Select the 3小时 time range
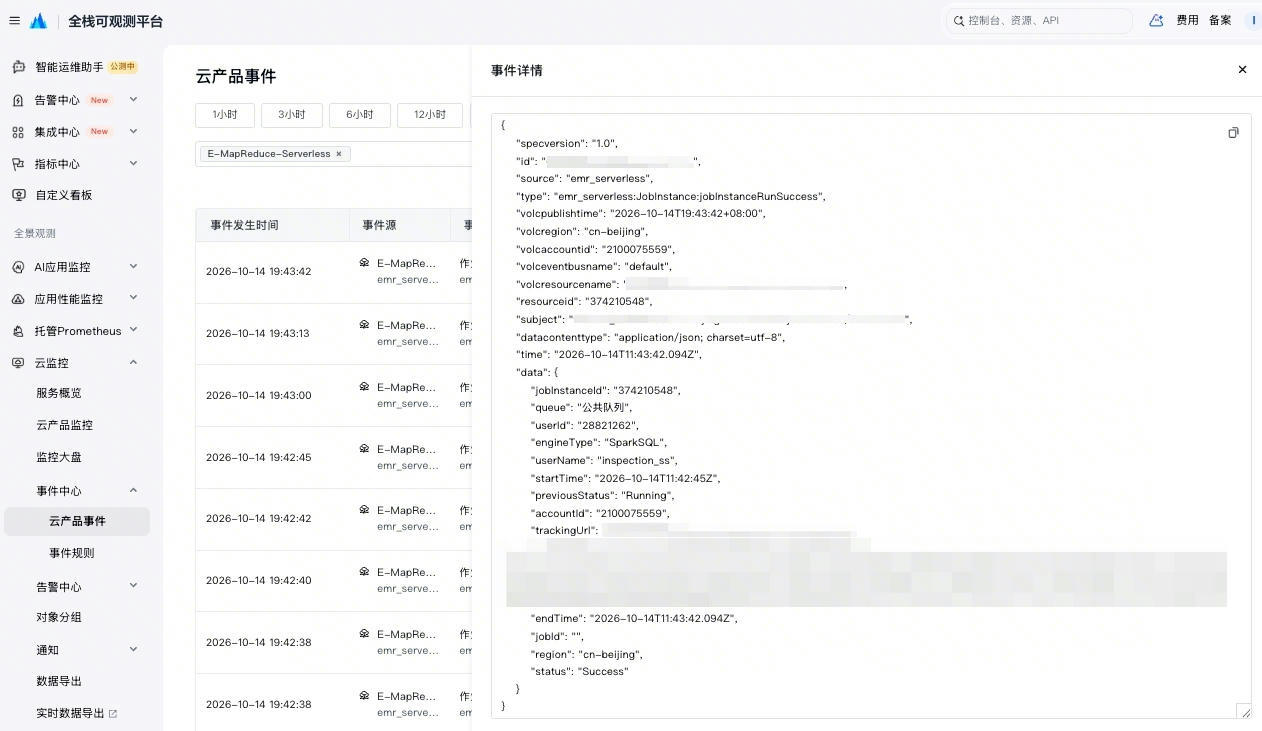 tap(292, 115)
